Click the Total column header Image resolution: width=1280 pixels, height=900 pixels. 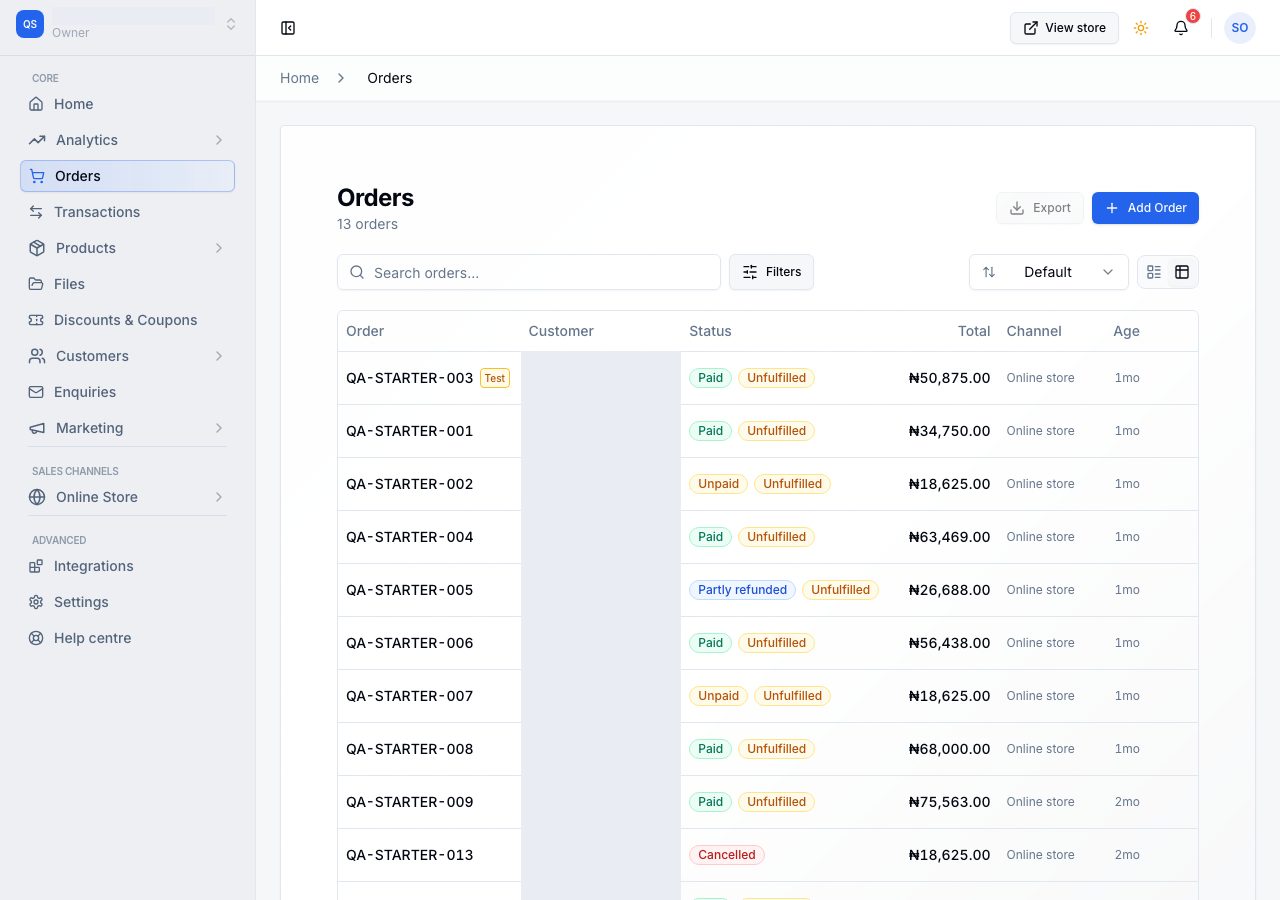pyautogui.click(x=974, y=331)
